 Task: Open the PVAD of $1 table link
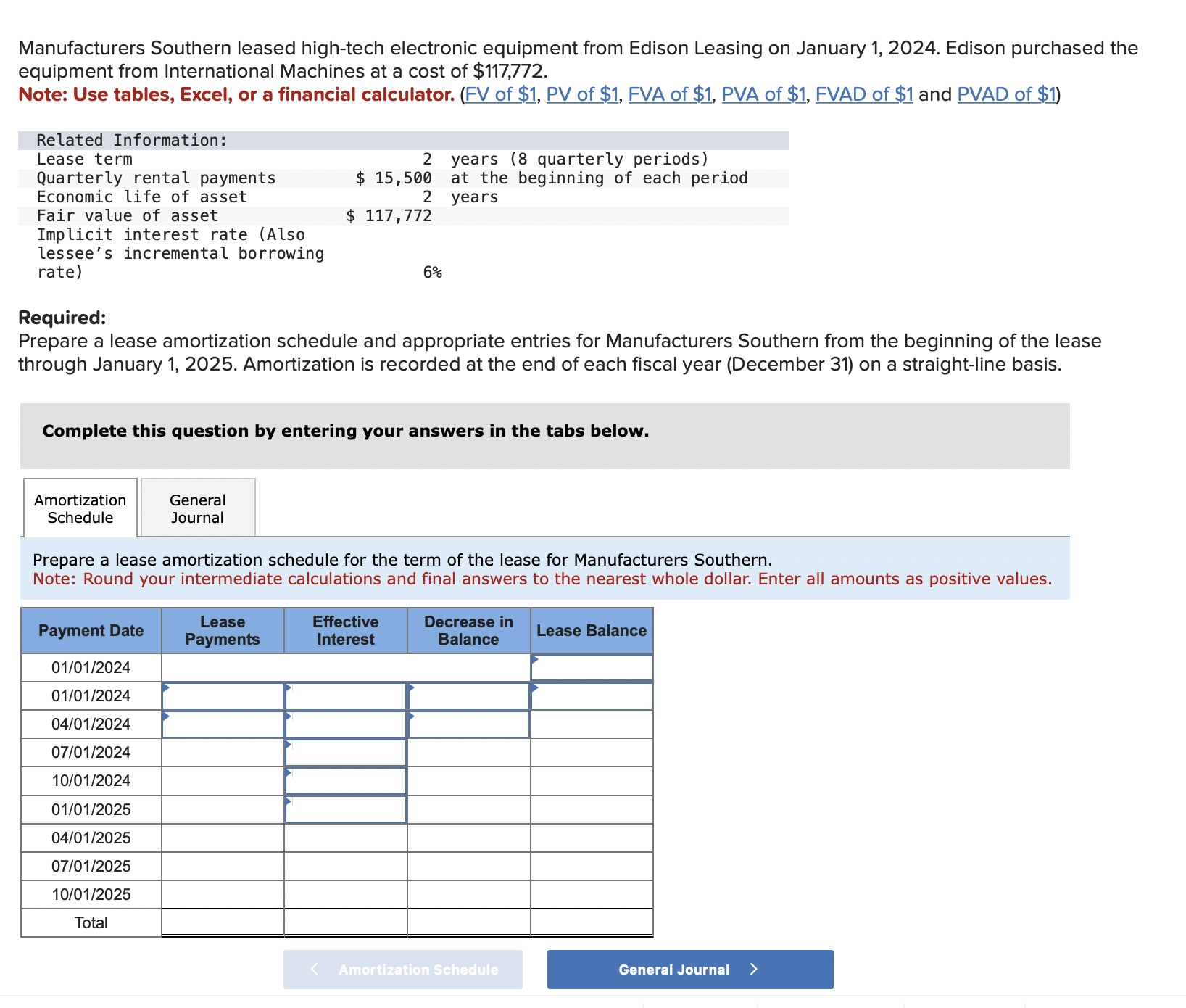click(1007, 94)
